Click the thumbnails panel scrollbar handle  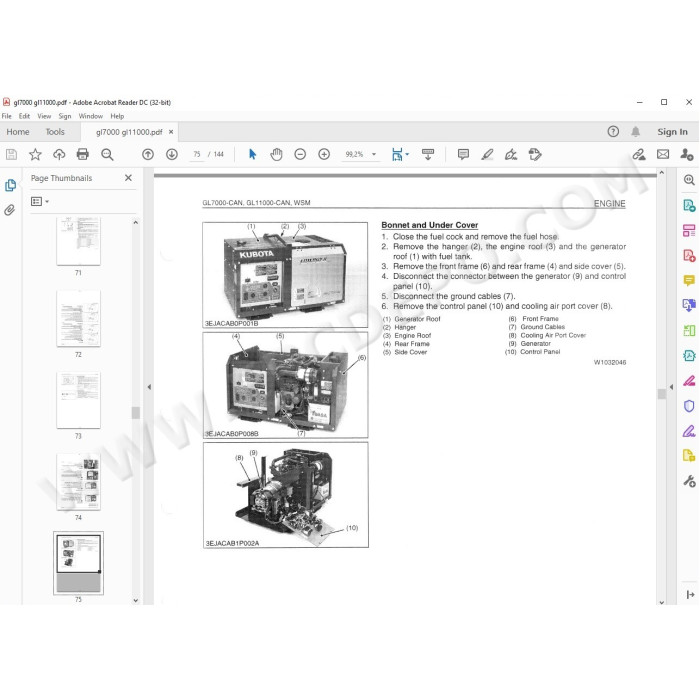coord(136,412)
